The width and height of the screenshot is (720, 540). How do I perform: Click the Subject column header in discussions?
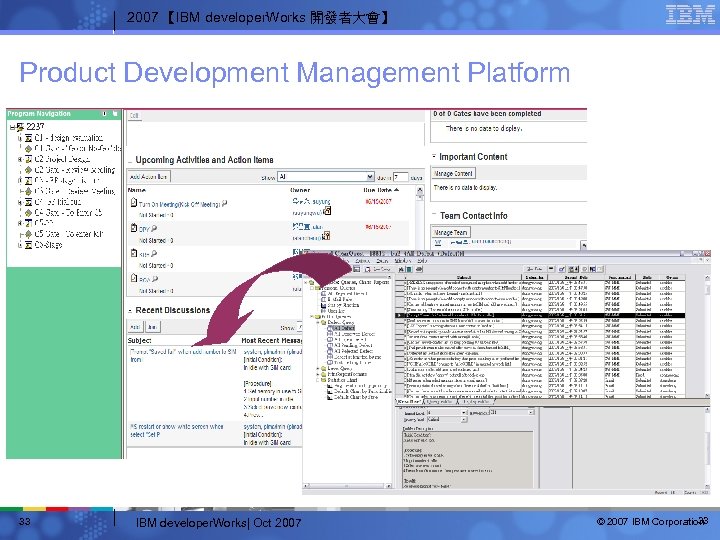point(139,341)
